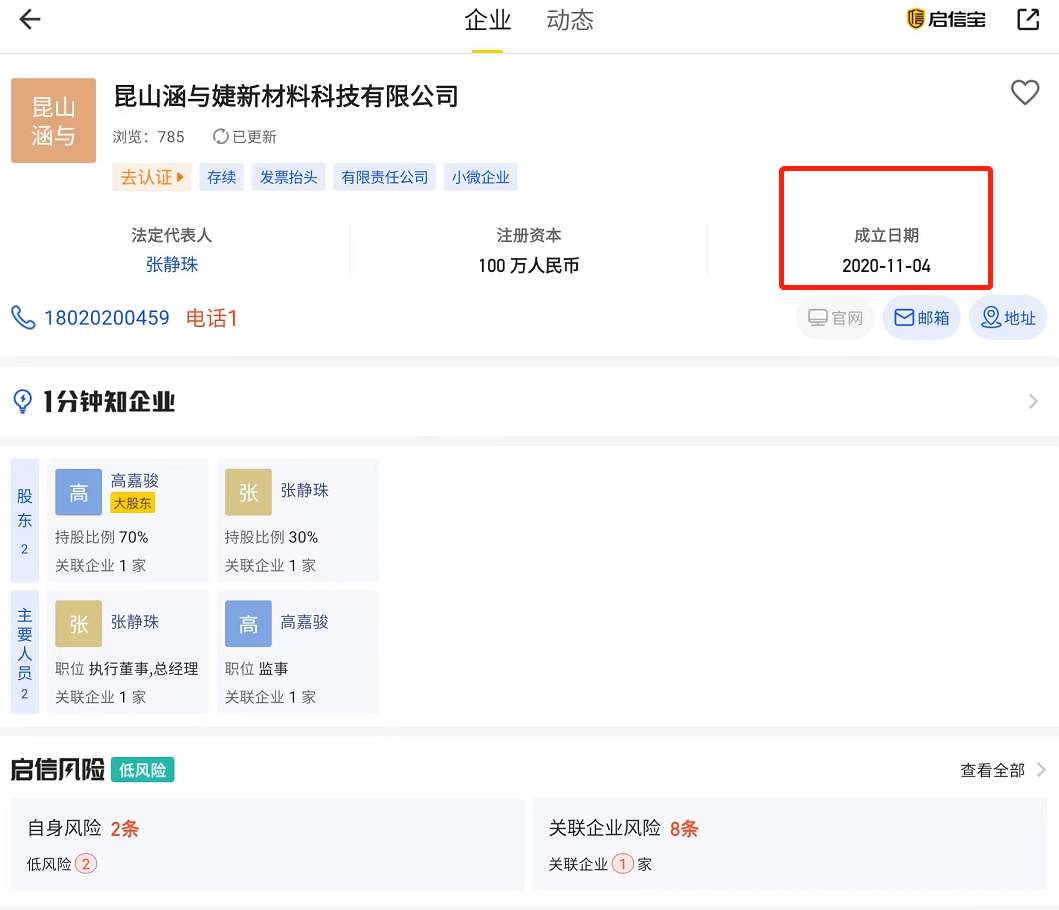Click the 有限责任公司 tag

[x=384, y=177]
